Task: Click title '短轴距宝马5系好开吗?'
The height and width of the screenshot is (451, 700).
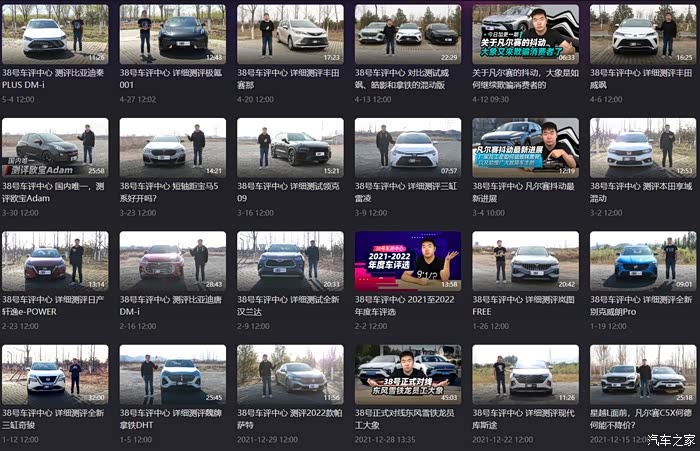Action: pos(169,192)
